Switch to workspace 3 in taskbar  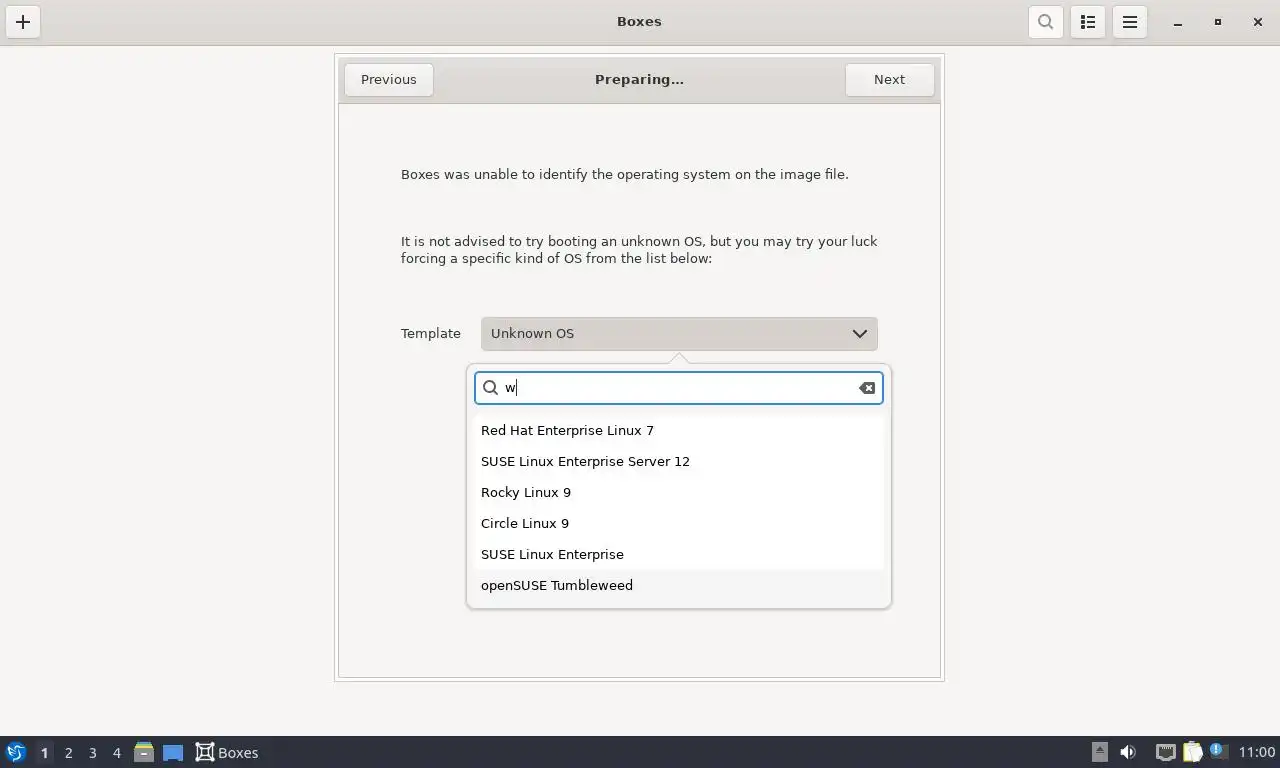(x=92, y=752)
